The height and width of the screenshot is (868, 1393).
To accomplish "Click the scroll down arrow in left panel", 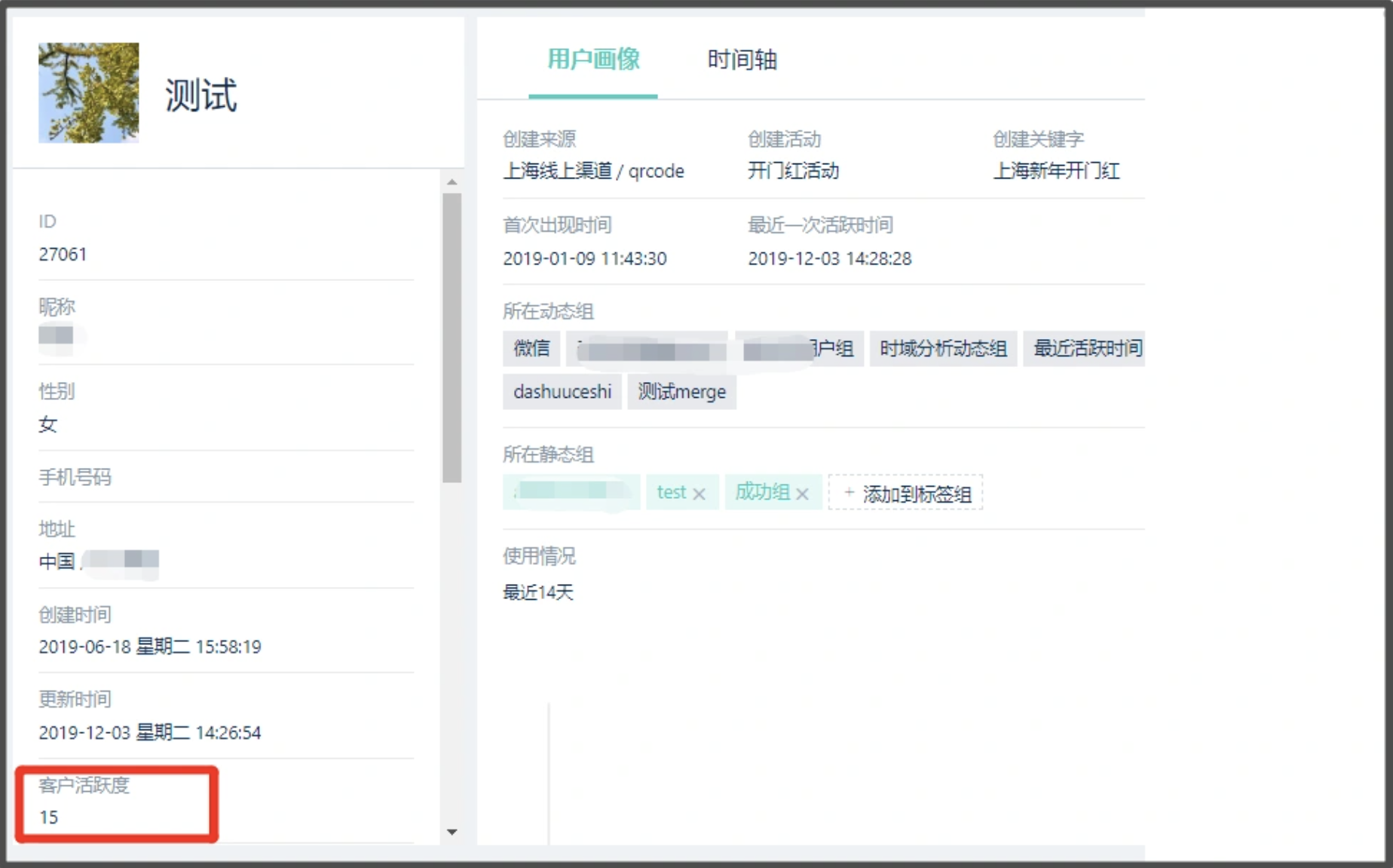I will pos(452,832).
